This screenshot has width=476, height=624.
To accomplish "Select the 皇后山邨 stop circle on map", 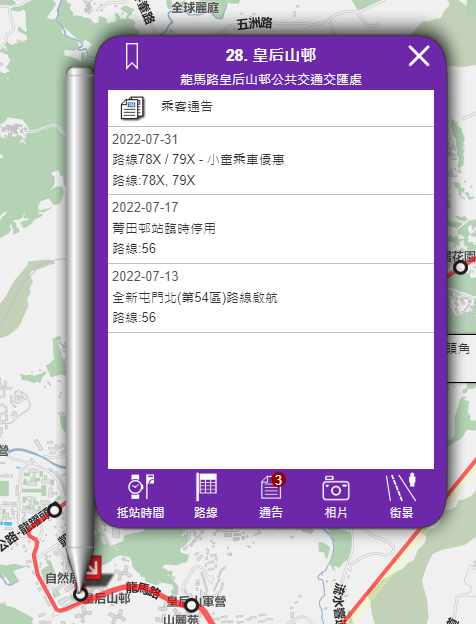I will pos(80,595).
